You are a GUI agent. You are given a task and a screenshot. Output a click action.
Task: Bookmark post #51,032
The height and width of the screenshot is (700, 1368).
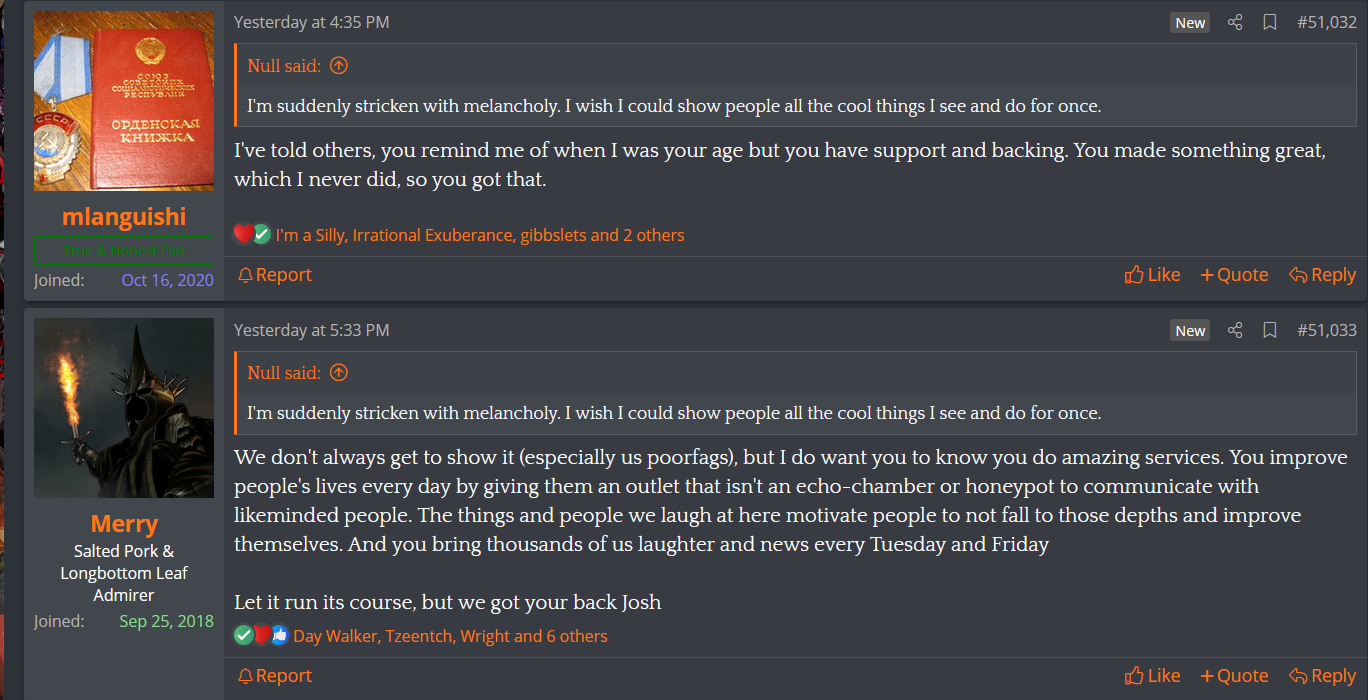1270,22
